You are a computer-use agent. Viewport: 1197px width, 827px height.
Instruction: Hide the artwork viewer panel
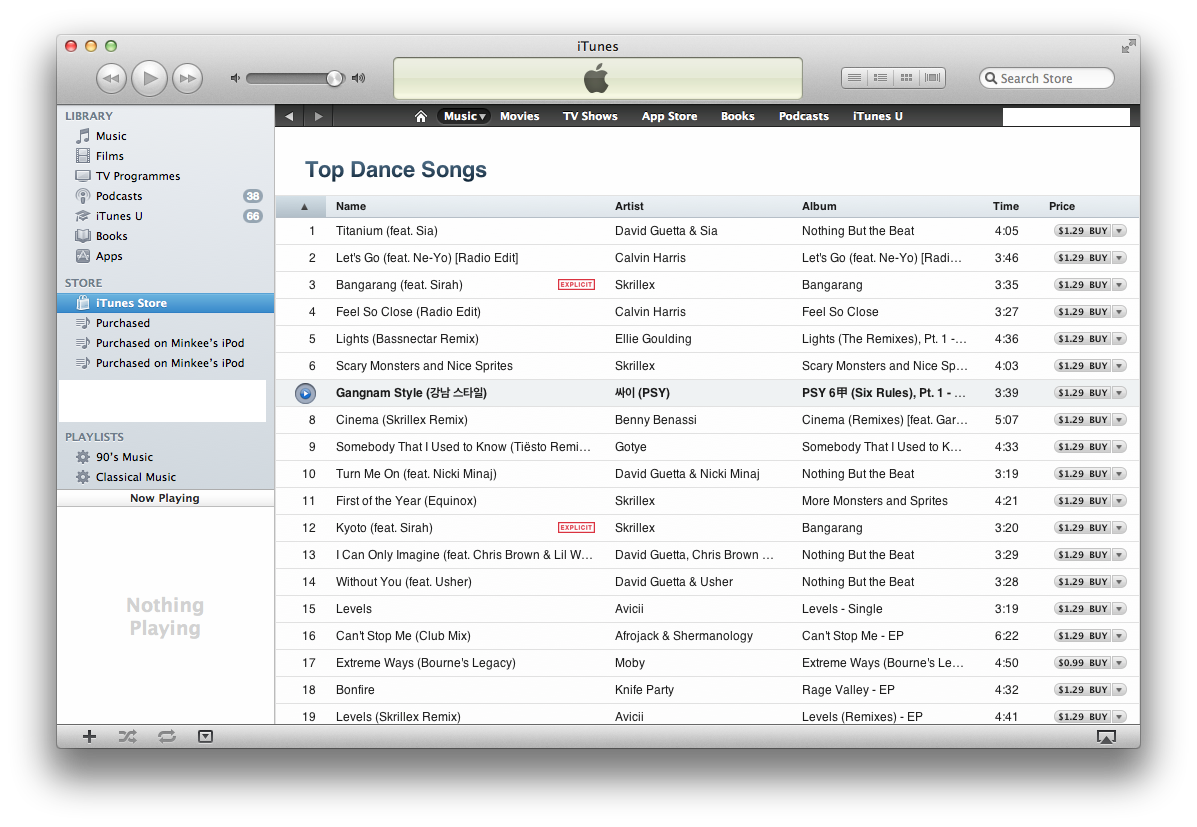click(205, 736)
